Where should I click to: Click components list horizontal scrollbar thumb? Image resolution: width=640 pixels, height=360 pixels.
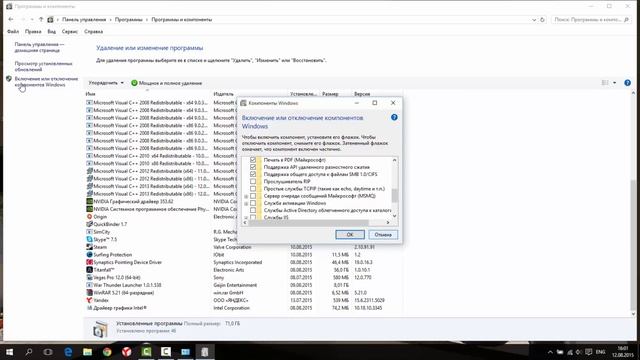[309, 222]
